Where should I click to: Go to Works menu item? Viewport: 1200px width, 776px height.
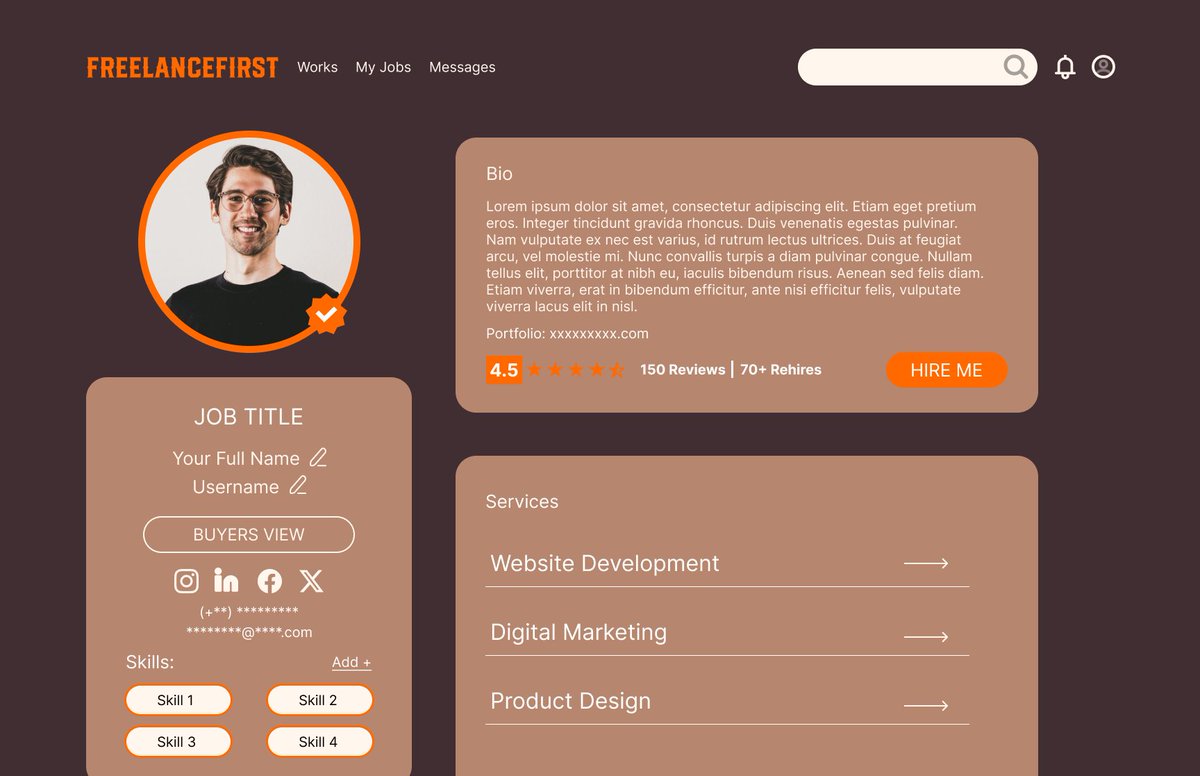(317, 67)
